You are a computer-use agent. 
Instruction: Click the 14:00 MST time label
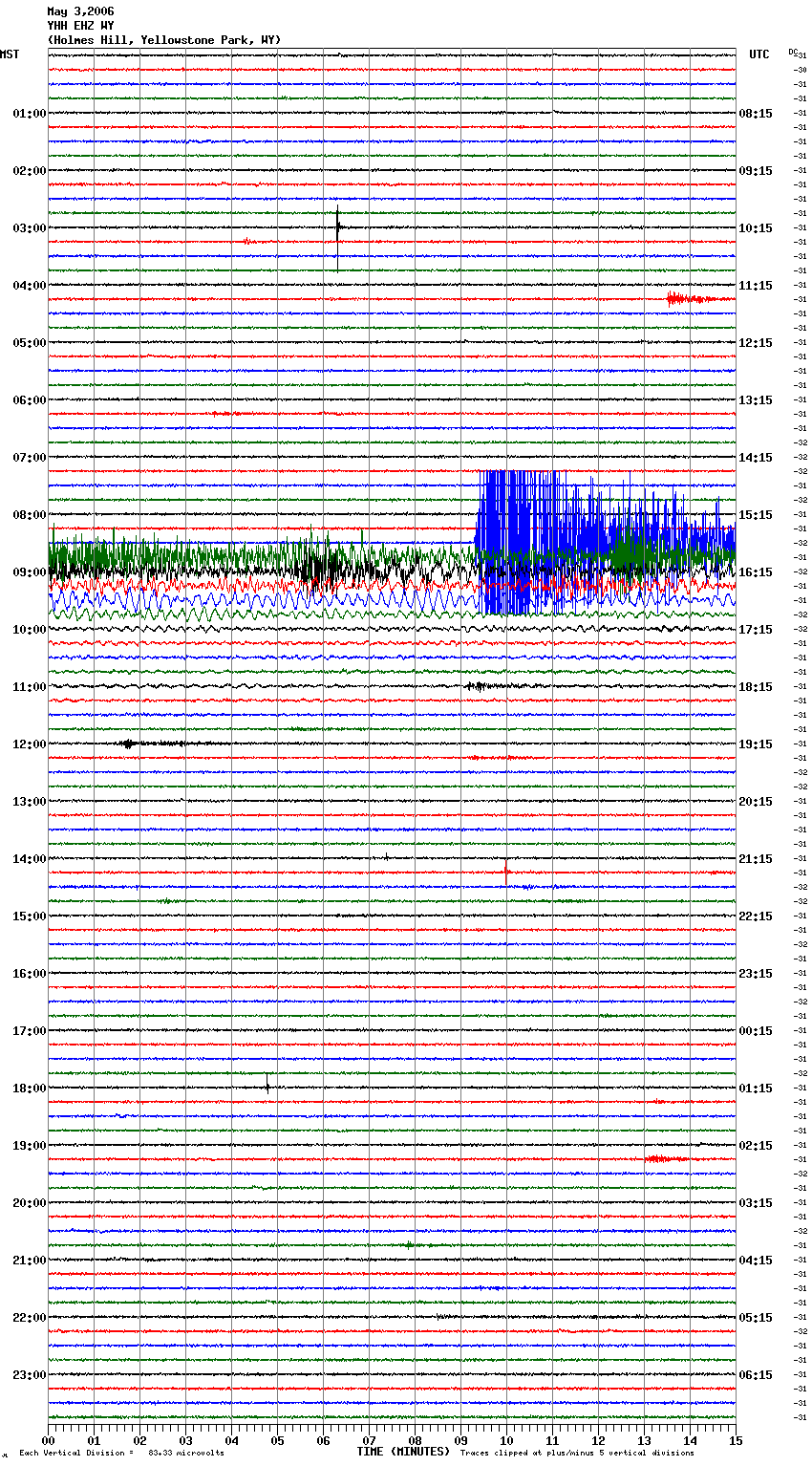[30, 859]
